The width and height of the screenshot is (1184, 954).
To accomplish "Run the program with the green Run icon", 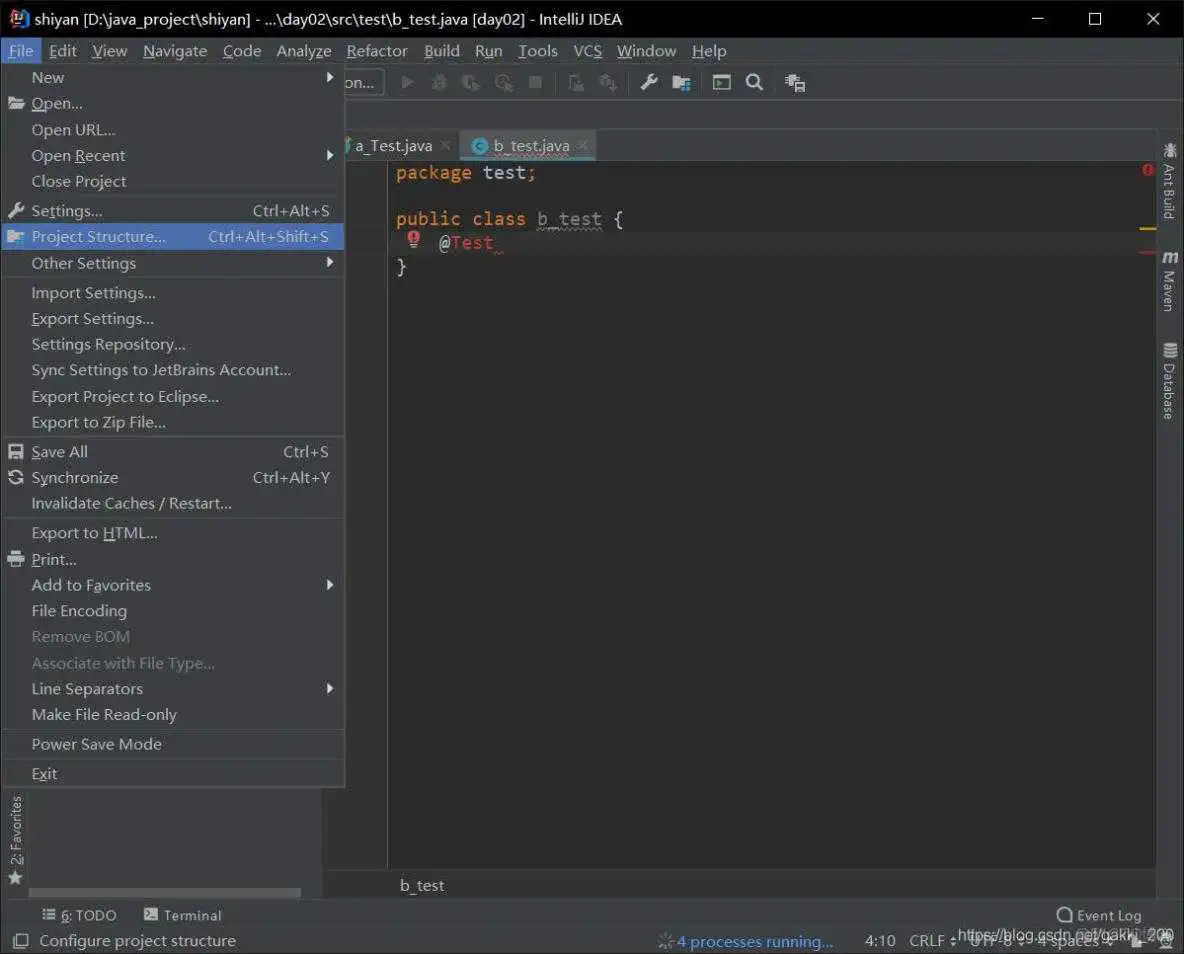I will [407, 82].
